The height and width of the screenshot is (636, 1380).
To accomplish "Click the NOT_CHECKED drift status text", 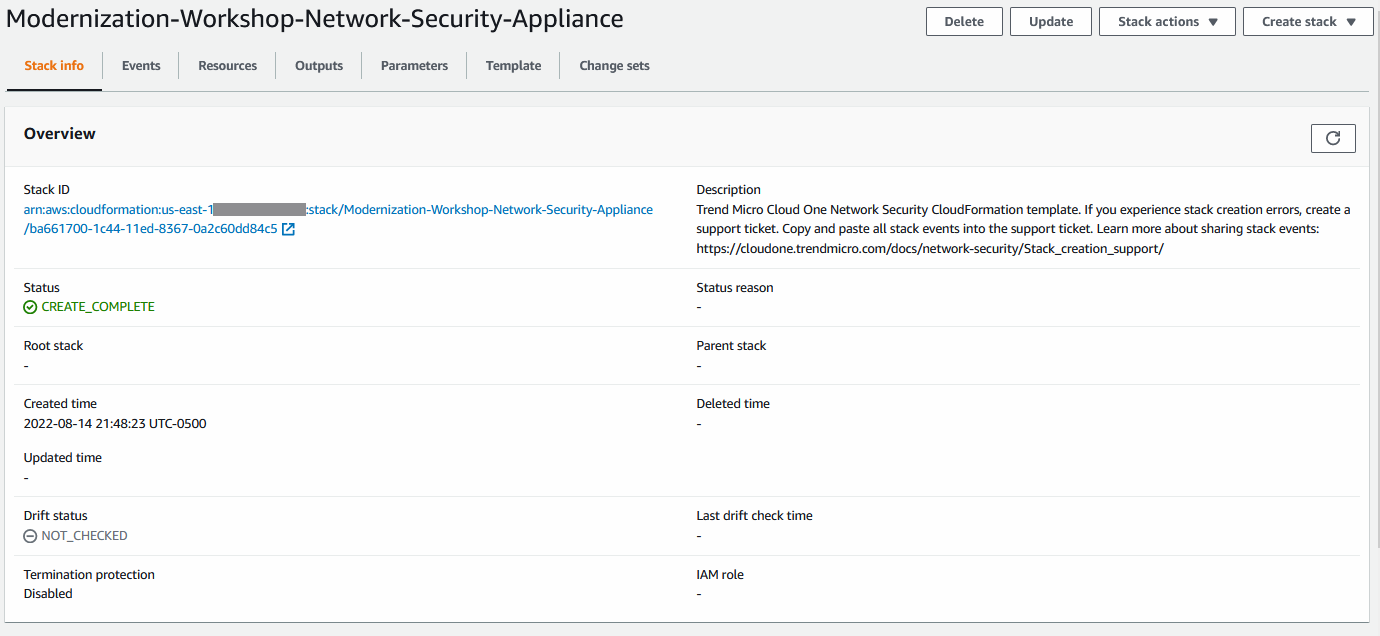I will [x=85, y=536].
